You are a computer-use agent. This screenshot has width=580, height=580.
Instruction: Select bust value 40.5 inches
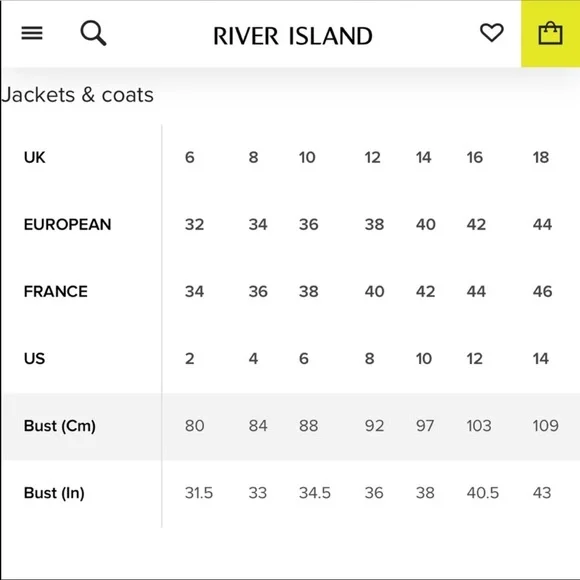[x=483, y=493]
